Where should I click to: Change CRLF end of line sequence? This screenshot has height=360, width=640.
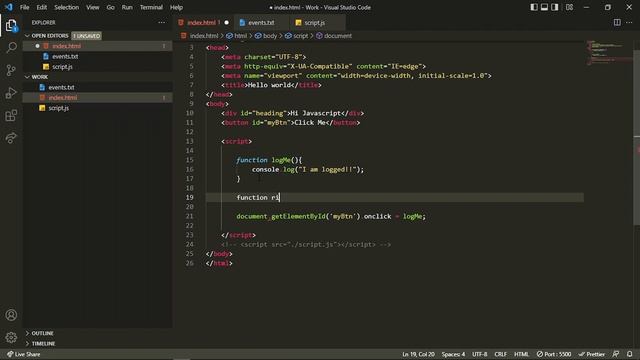pyautogui.click(x=500, y=354)
